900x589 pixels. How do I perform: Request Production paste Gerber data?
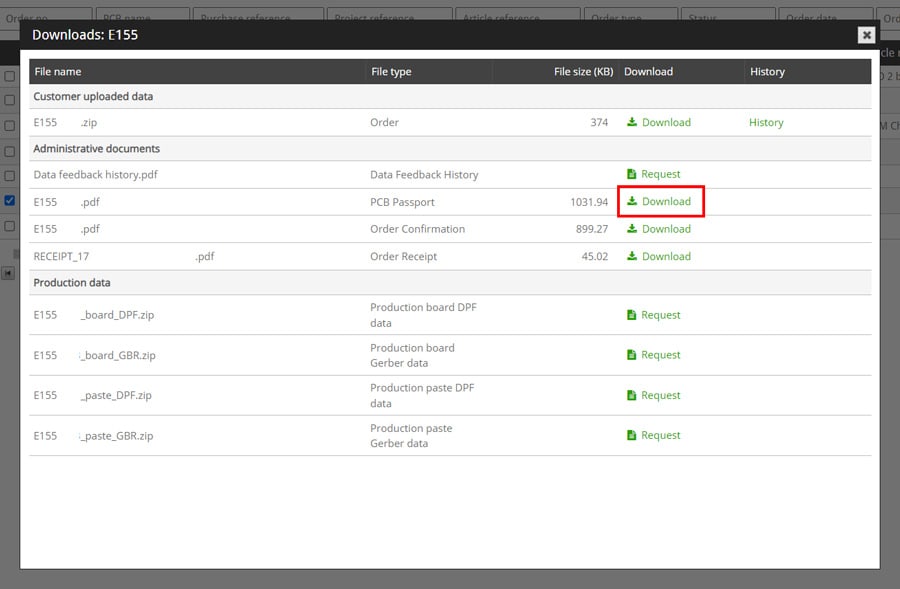[x=654, y=435]
